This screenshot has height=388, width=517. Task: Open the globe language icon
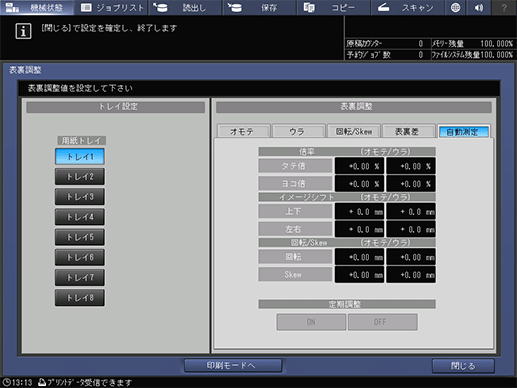455,7
